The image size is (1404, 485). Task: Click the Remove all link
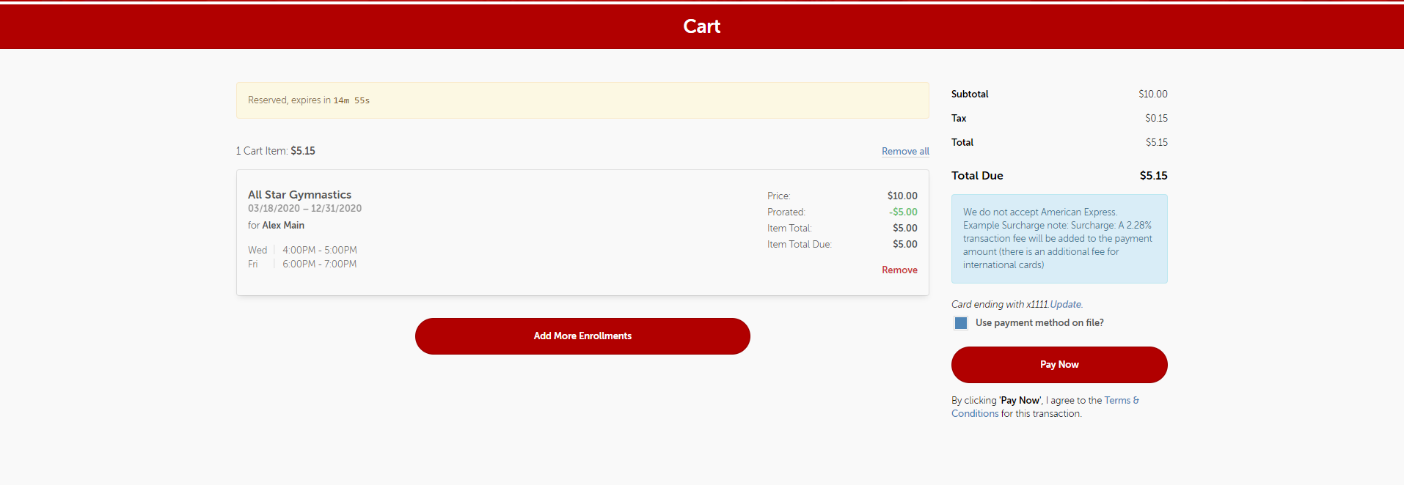(x=905, y=152)
